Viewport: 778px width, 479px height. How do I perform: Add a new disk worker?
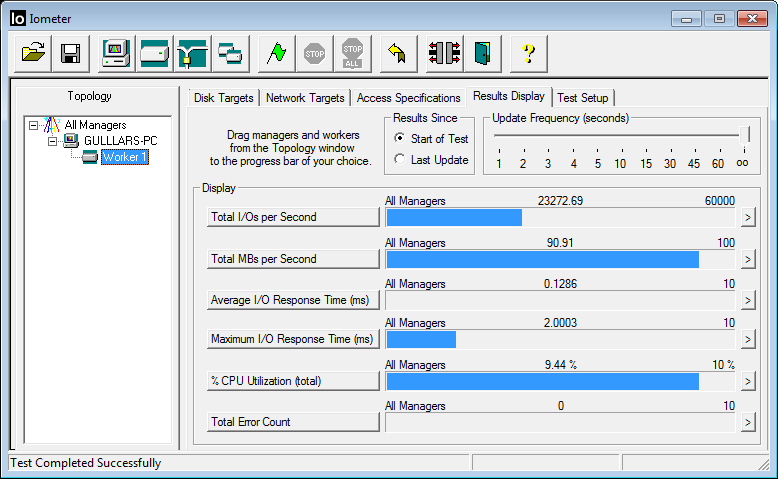tap(154, 53)
